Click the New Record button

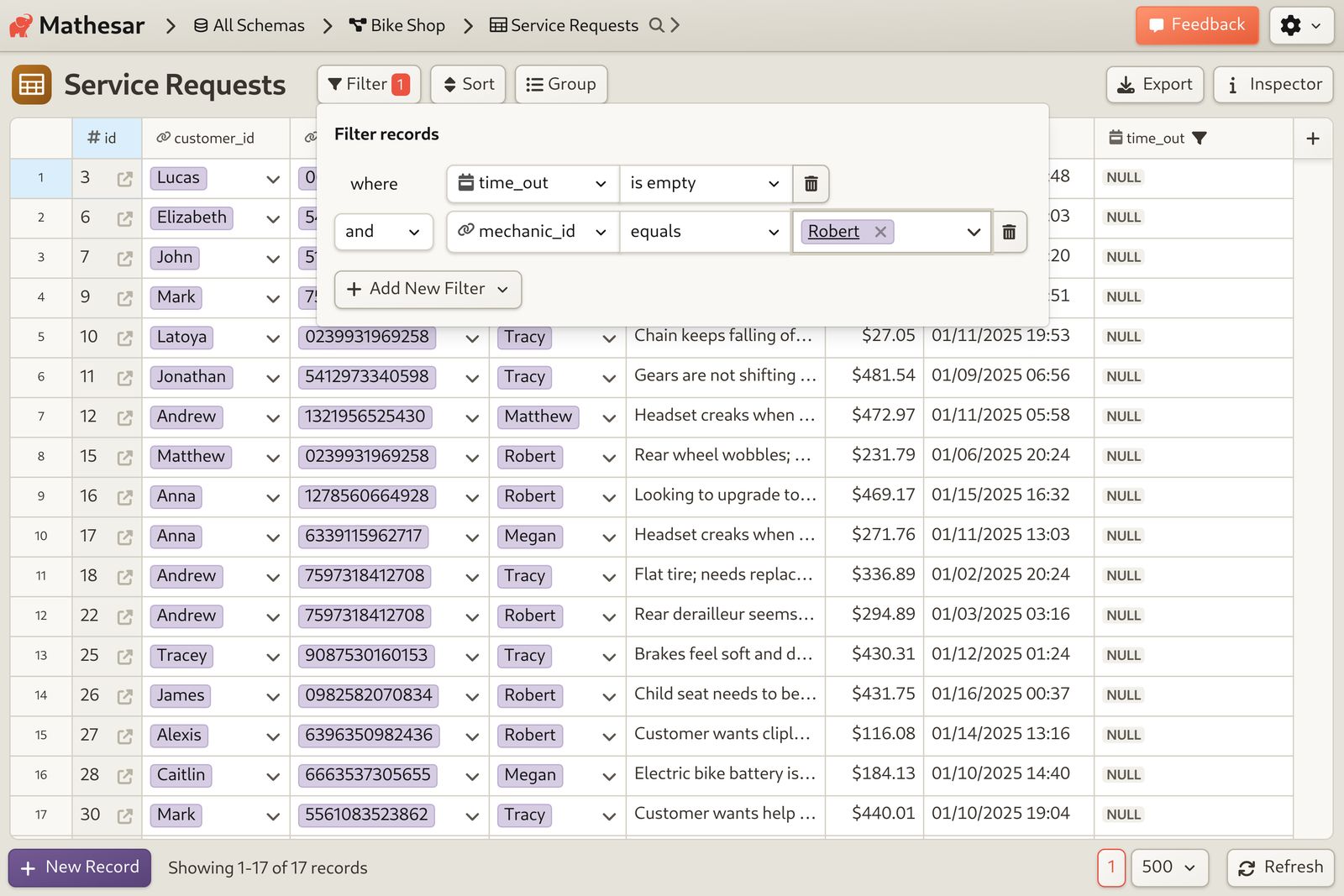coord(80,867)
